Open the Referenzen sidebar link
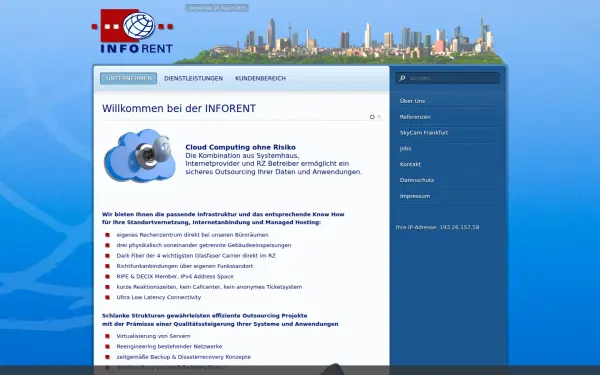 pyautogui.click(x=415, y=117)
